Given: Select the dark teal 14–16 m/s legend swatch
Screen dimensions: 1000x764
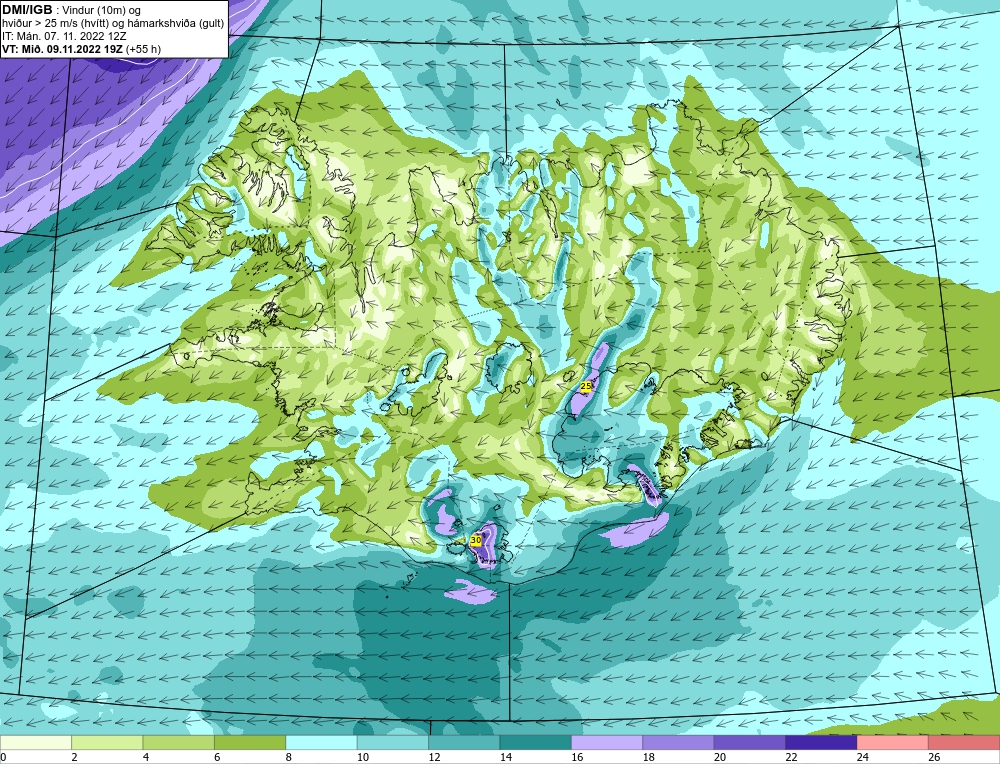Looking at the screenshot, I should [536, 742].
